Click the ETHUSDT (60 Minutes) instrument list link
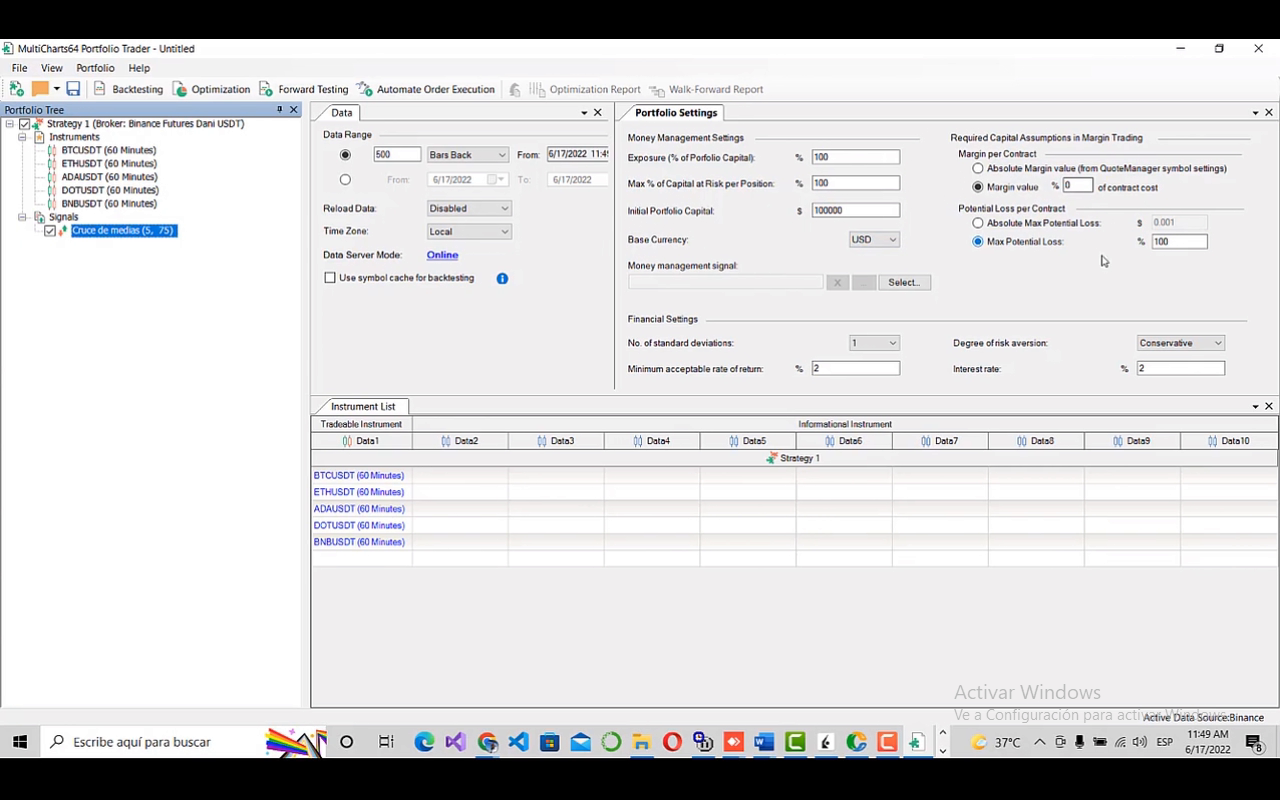Screen dimensions: 1280x800 point(359,492)
